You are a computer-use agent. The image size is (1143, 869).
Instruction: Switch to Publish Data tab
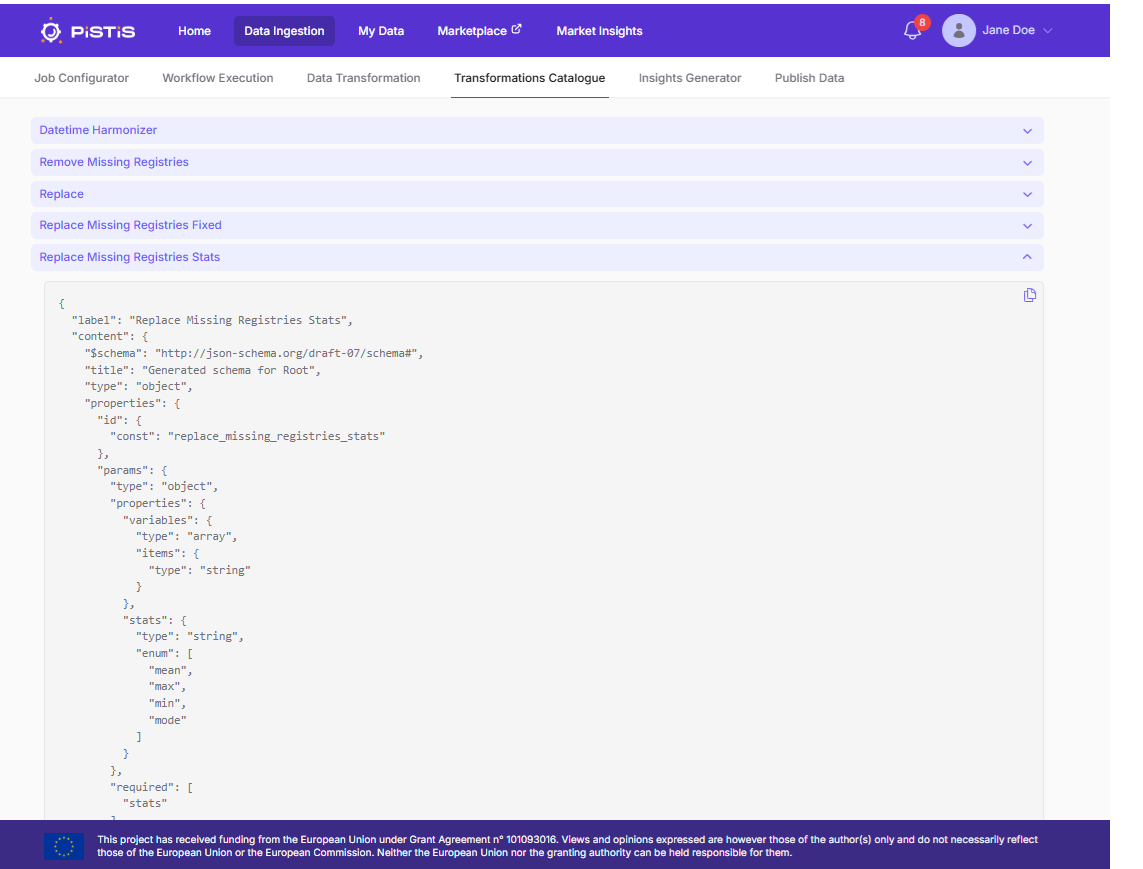pyautogui.click(x=809, y=78)
